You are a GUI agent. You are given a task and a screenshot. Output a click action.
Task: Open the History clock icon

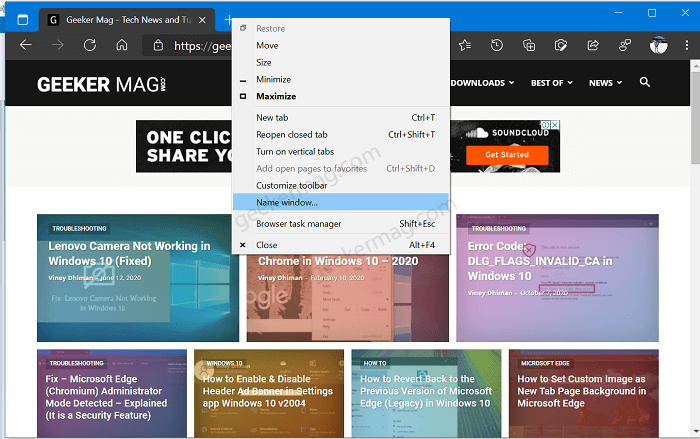496,45
